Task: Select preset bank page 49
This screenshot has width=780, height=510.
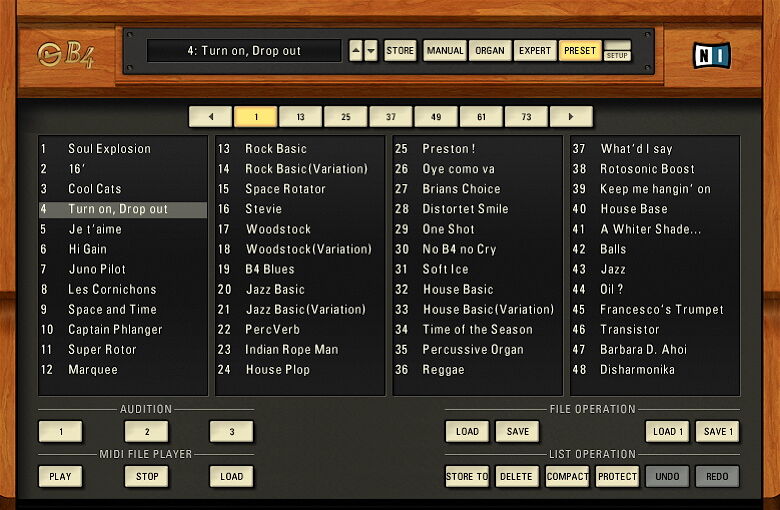Action: click(436, 117)
